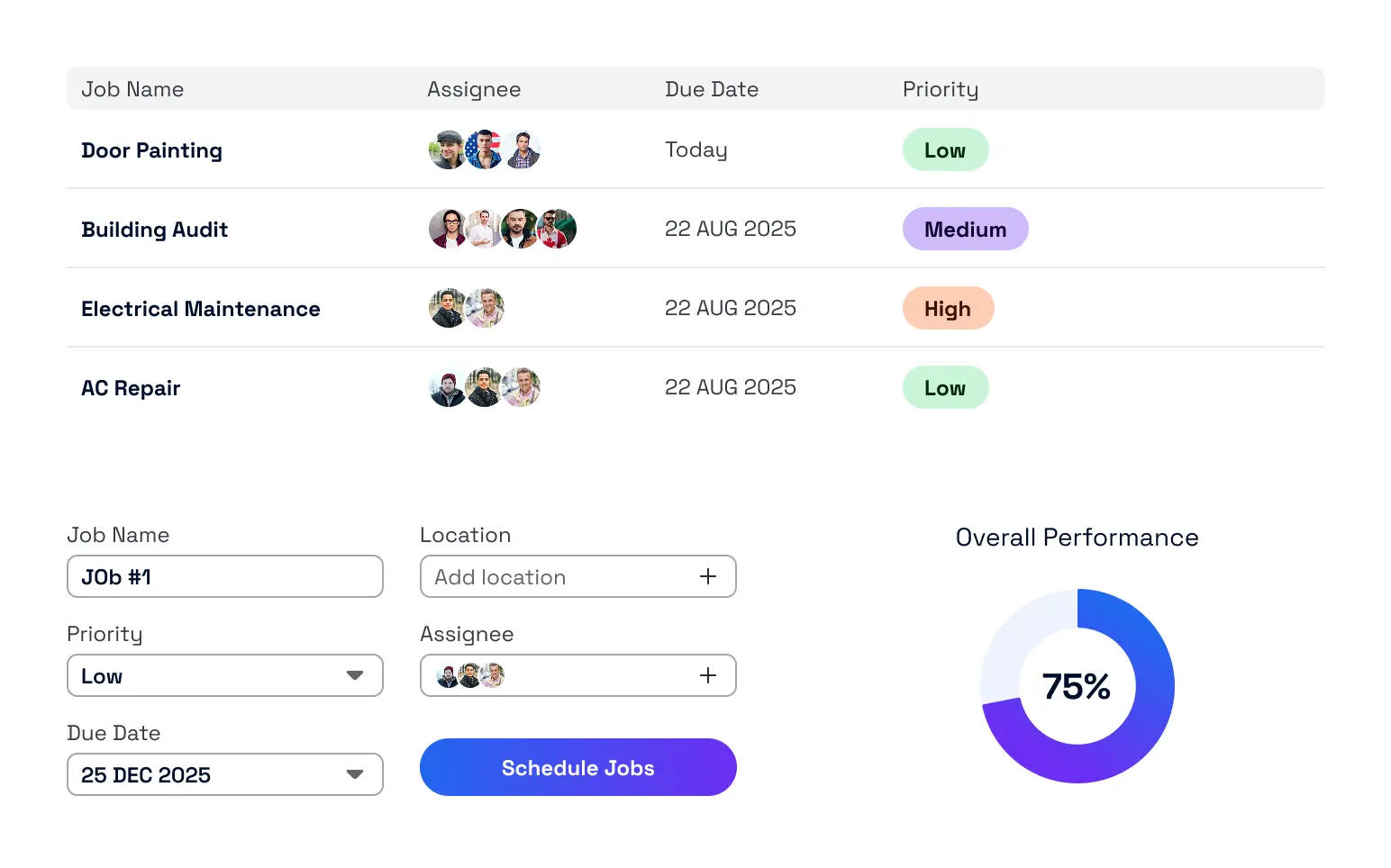This screenshot has width=1391, height=868.
Task: Click Electrical Maintenance assignee avatars
Action: [x=466, y=308]
